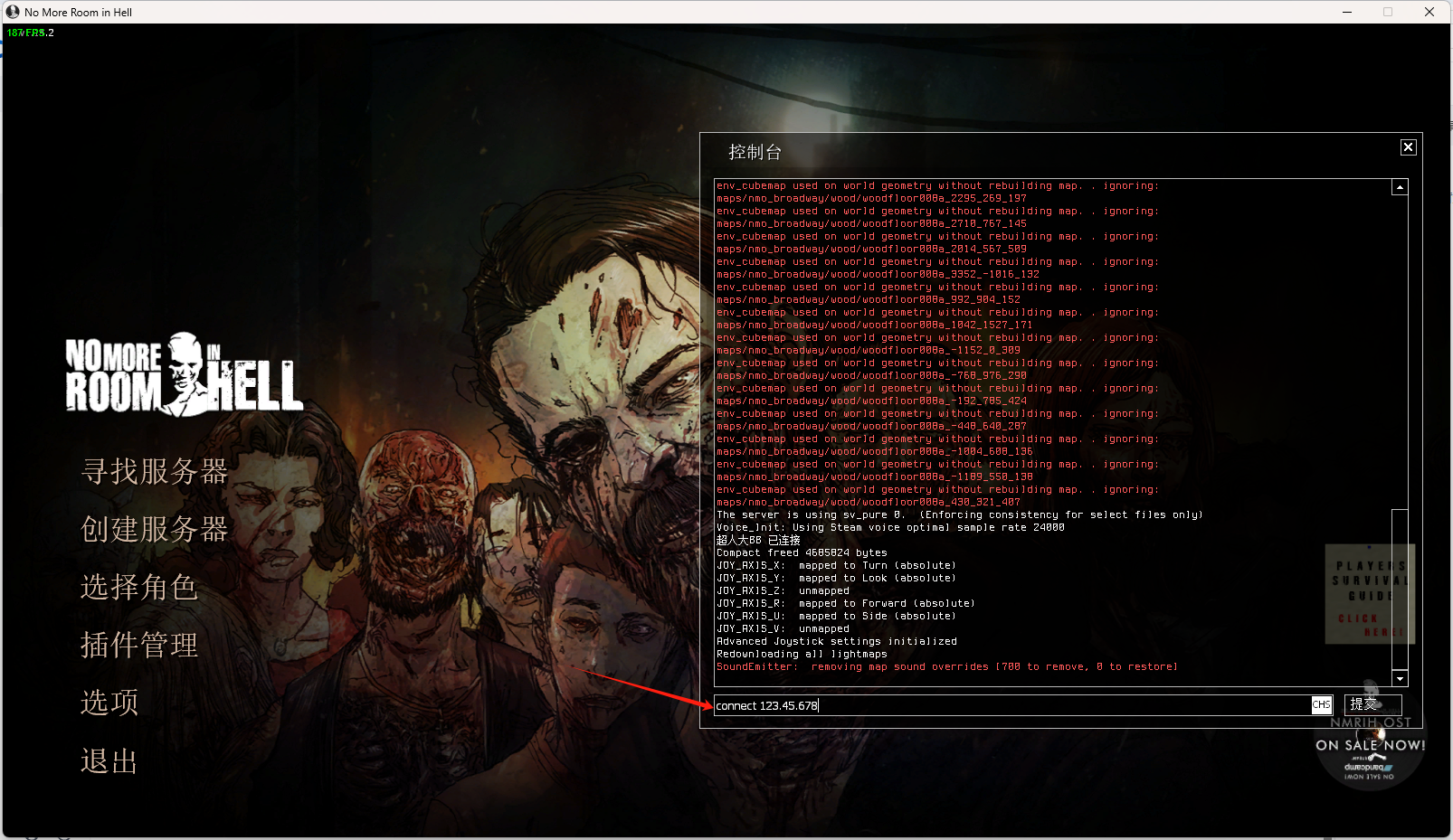
Task: Click the 'JOY_AXIS_Z: unmapped' console line
Action: pos(783,590)
